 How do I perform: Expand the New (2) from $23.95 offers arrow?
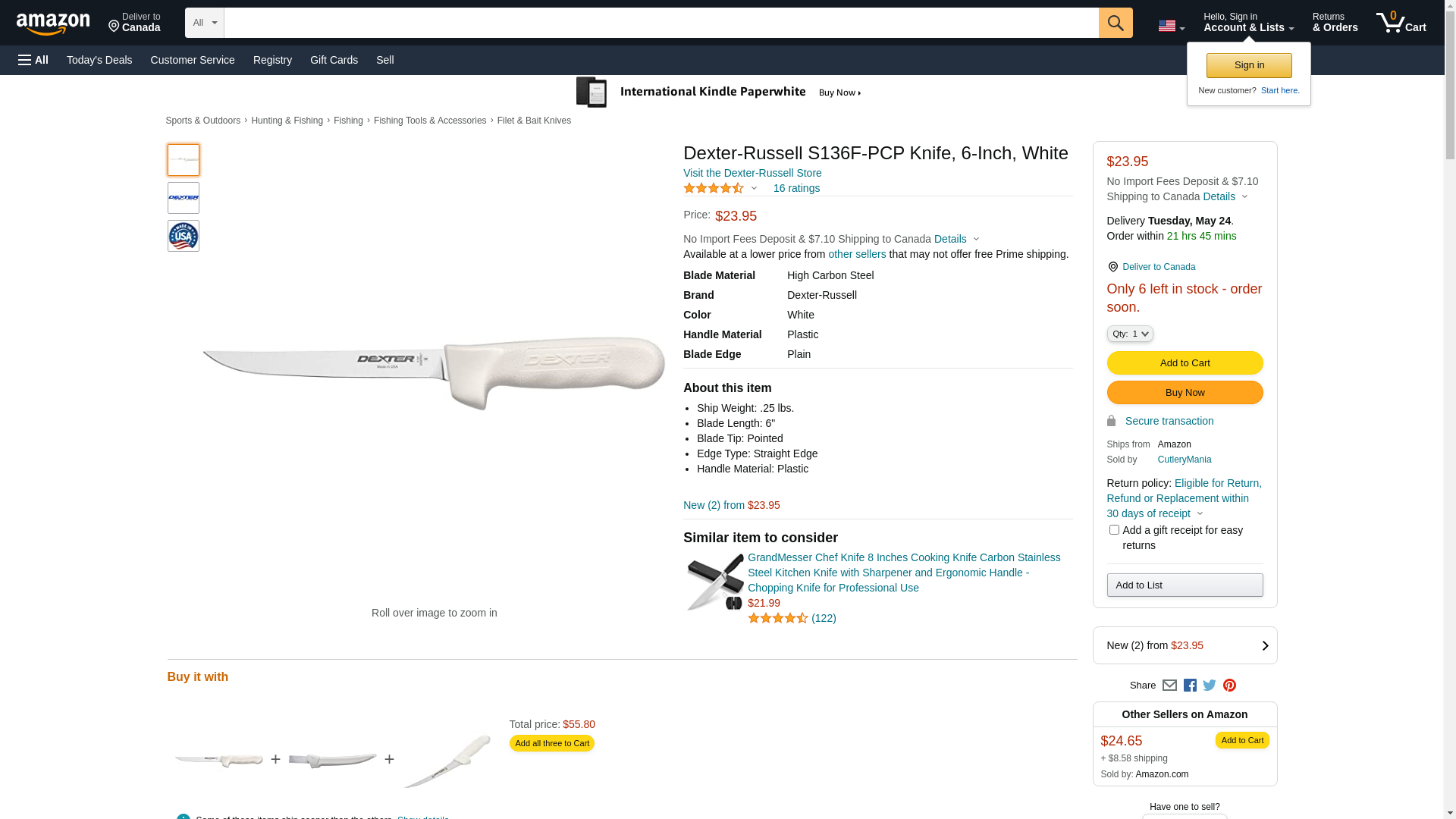[x=1264, y=646]
